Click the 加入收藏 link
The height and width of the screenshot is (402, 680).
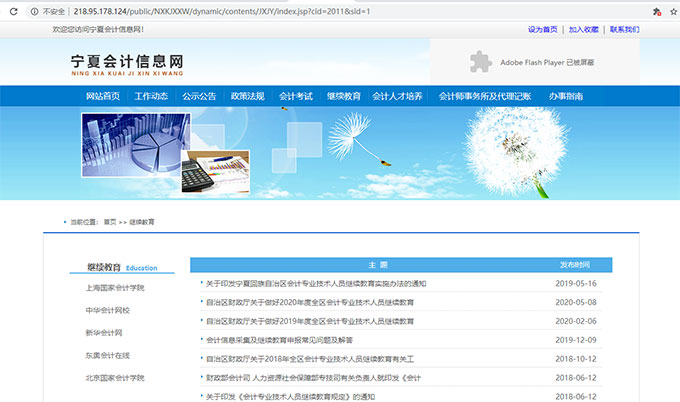click(x=584, y=30)
